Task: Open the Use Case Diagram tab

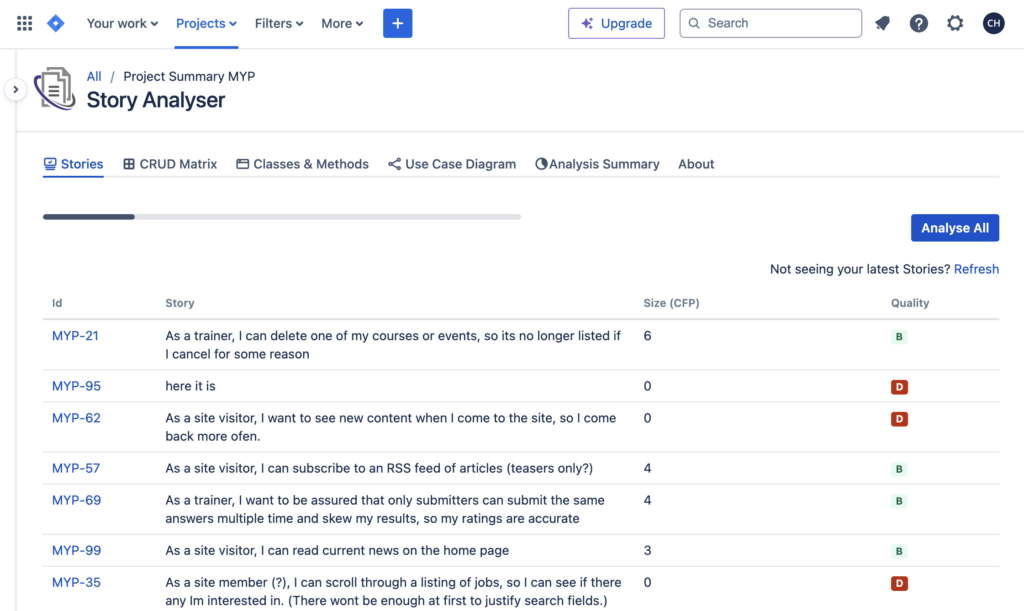Action: pyautogui.click(x=452, y=163)
